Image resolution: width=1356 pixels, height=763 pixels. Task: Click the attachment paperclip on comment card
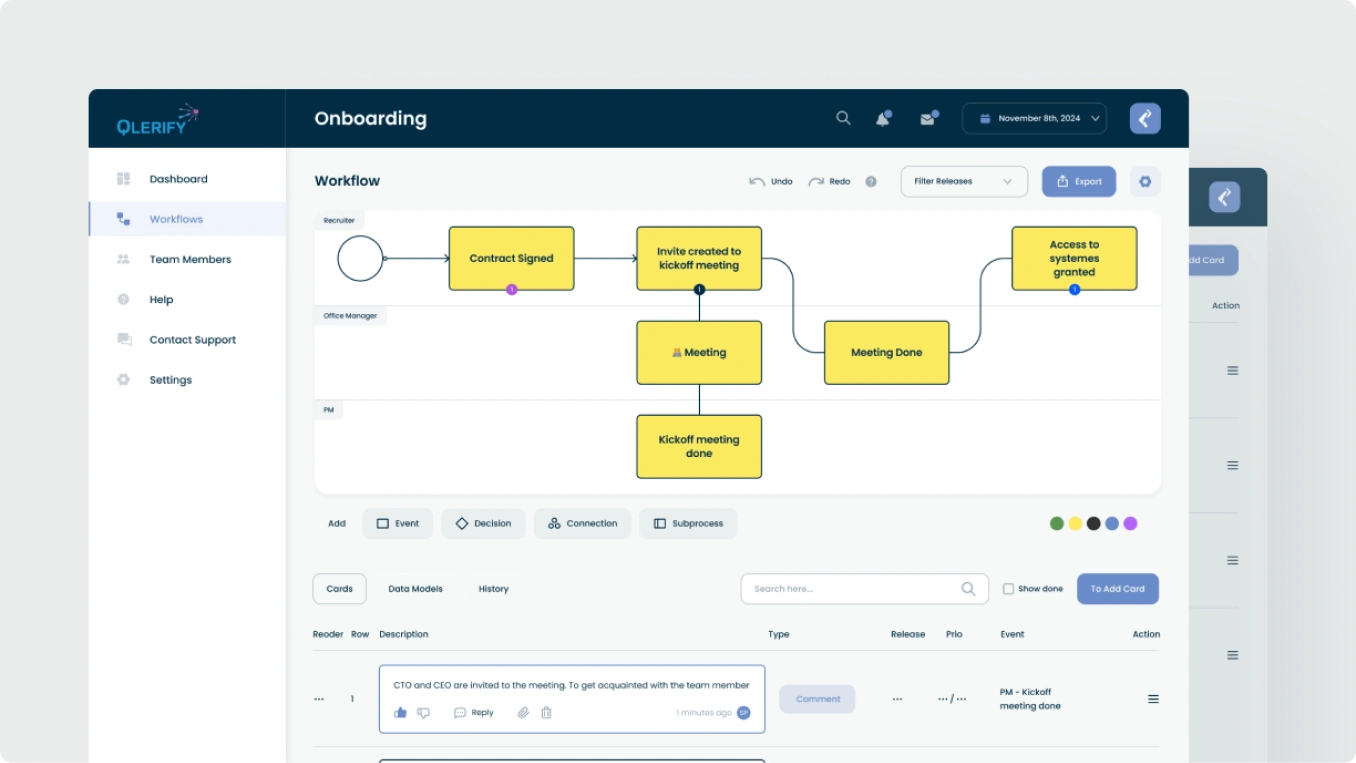pos(523,713)
